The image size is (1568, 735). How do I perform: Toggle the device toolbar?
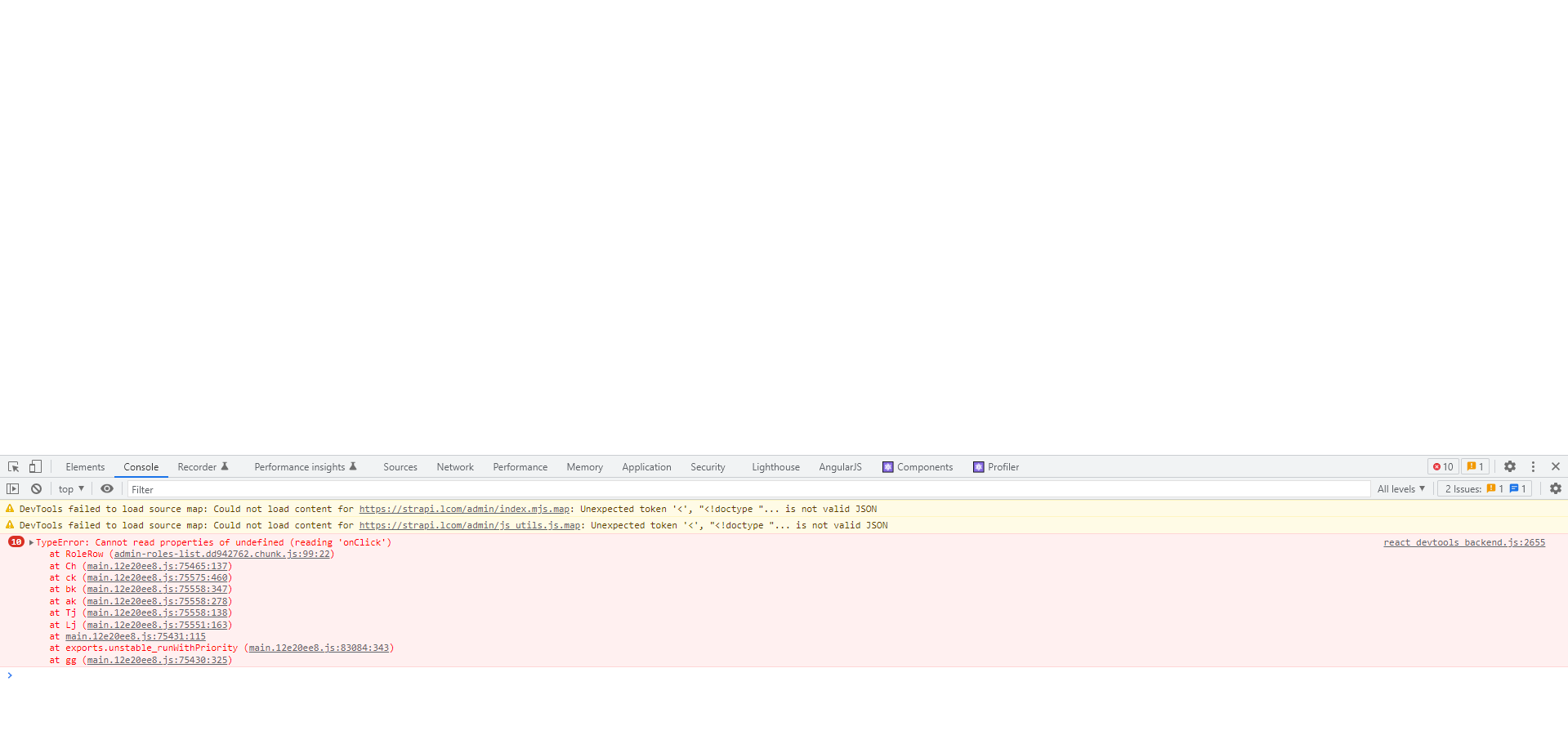point(34,466)
